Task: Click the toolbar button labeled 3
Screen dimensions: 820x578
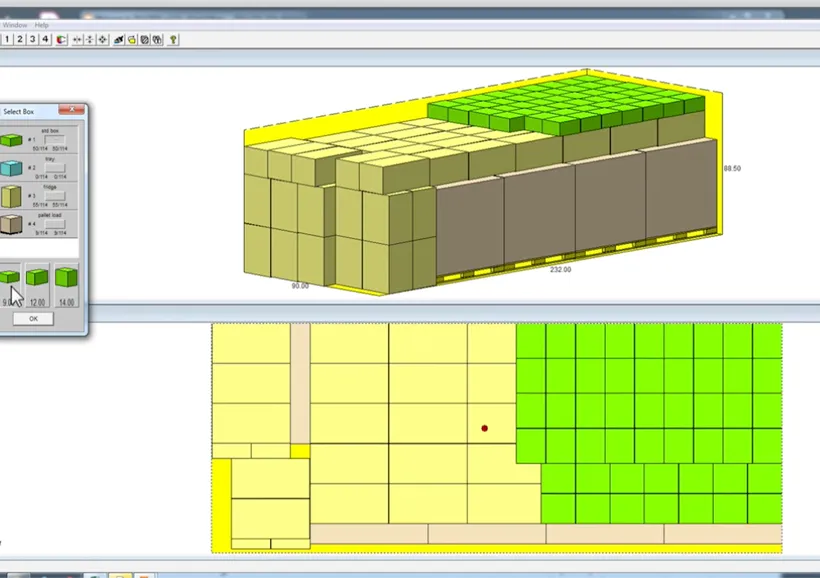Action: pyautogui.click(x=32, y=39)
